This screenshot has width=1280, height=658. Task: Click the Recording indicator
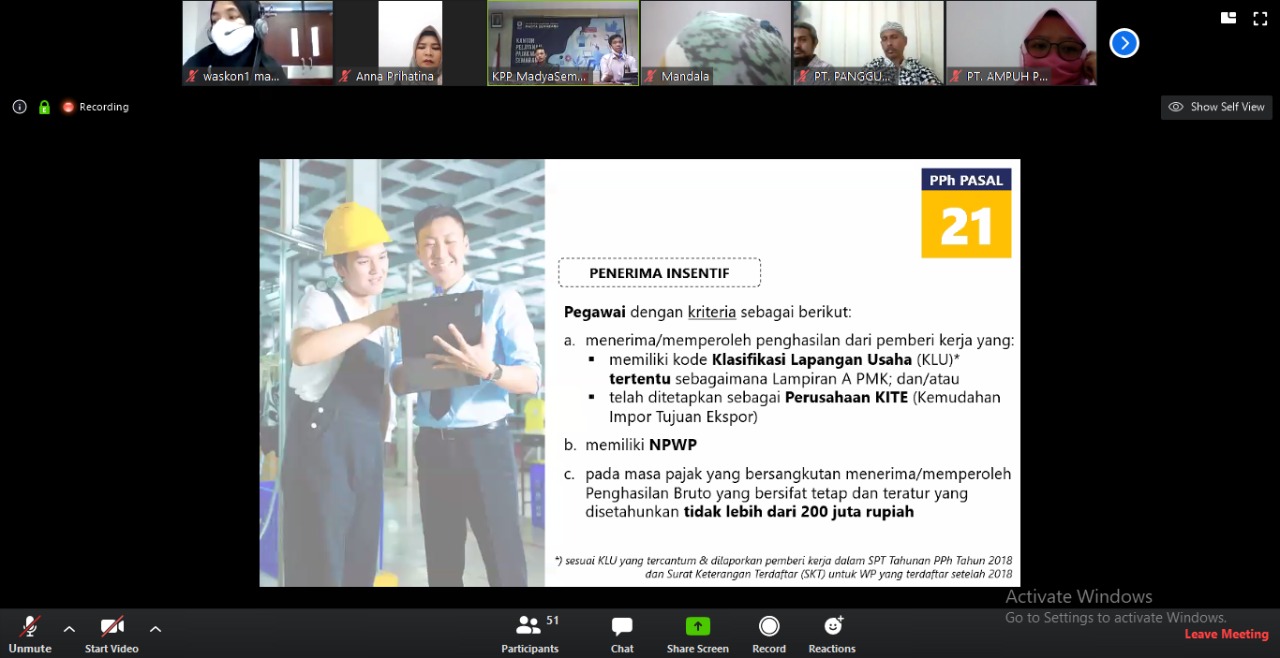click(95, 107)
